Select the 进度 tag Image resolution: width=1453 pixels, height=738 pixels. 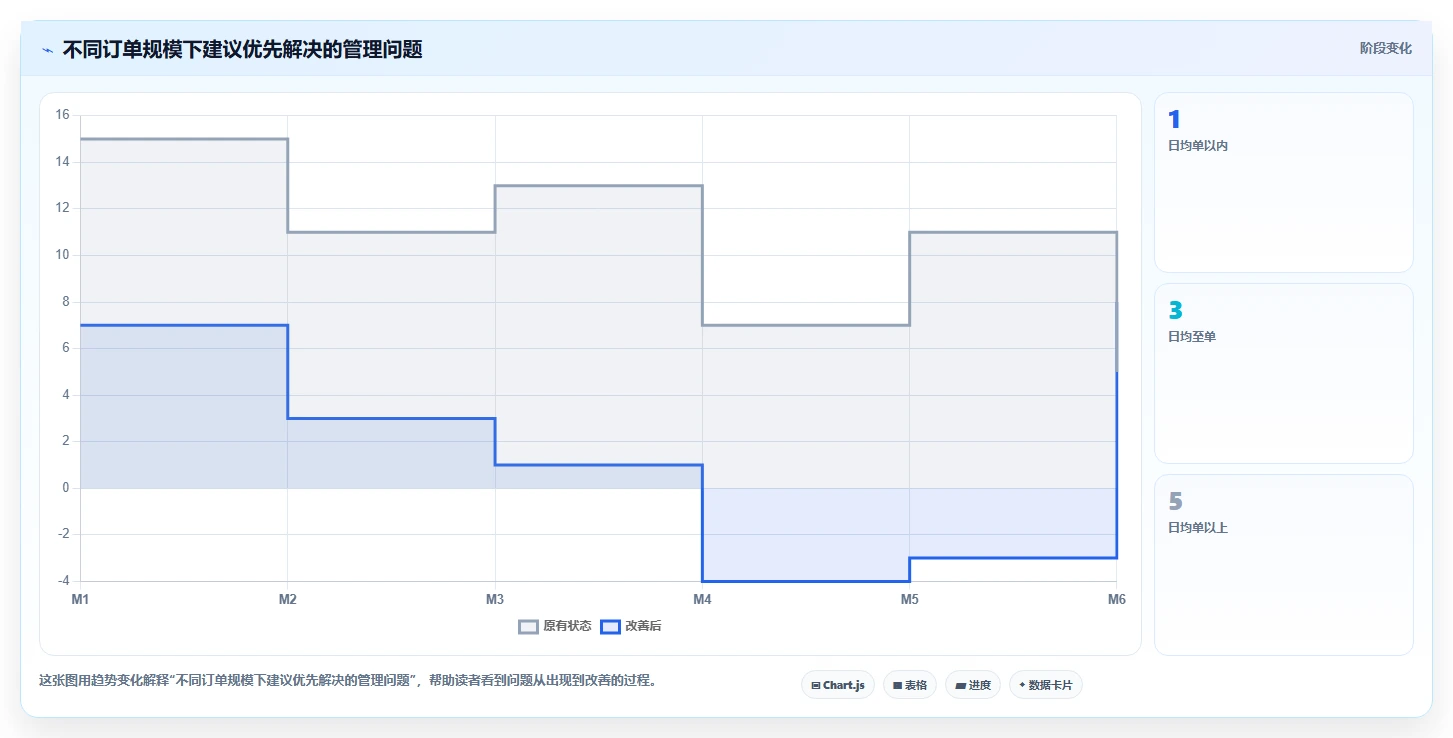click(973, 685)
